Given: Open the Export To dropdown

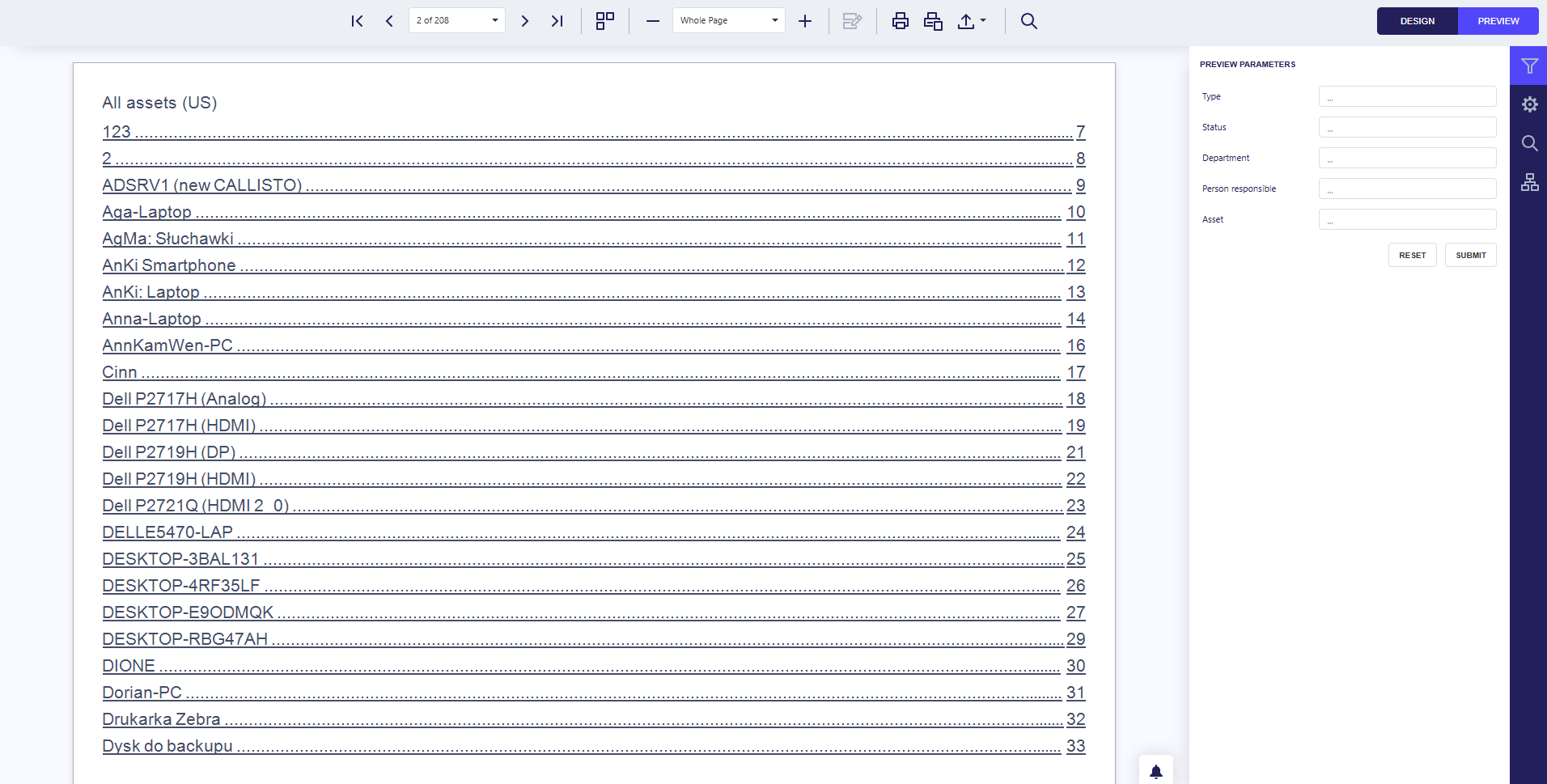Looking at the screenshot, I should pyautogui.click(x=972, y=21).
